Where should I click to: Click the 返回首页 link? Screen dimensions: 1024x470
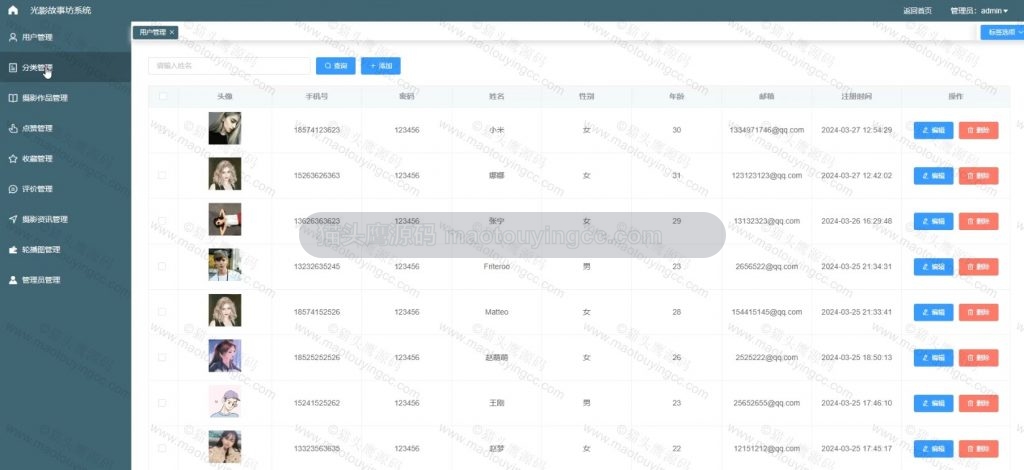[x=917, y=10]
